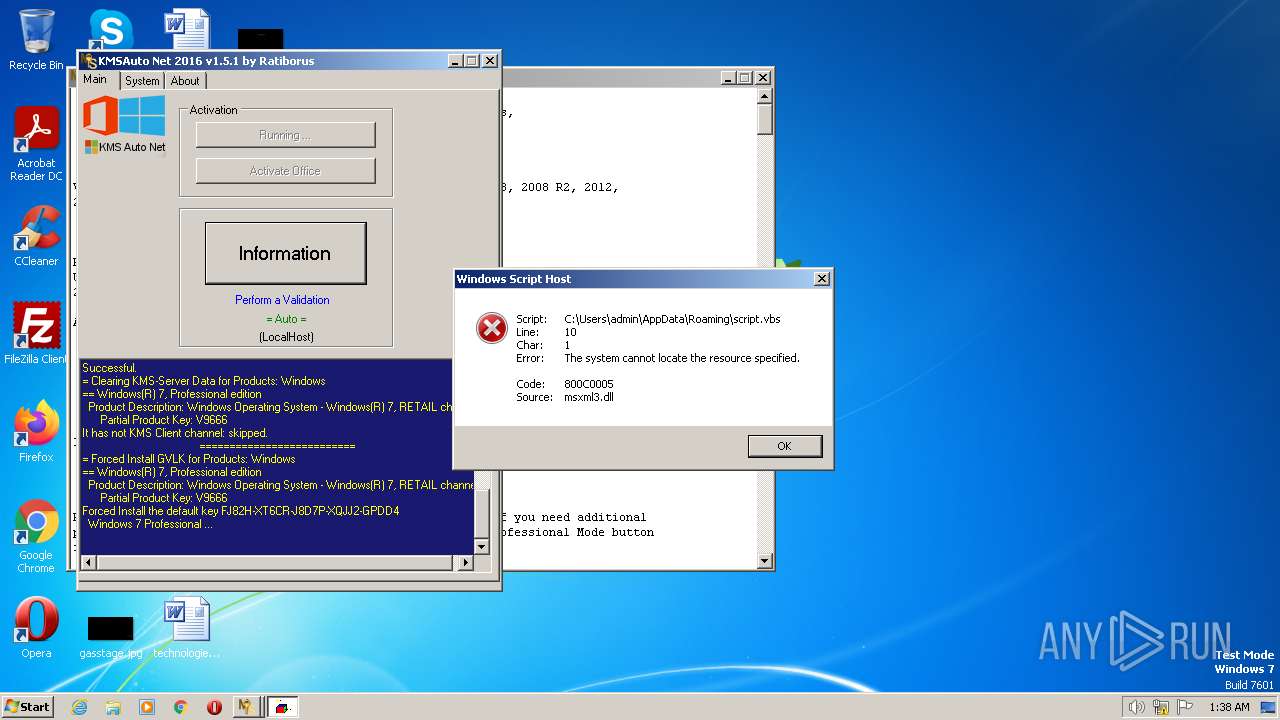Open Windows Explorer from taskbar
Image resolution: width=1280 pixels, height=720 pixels.
click(113, 707)
